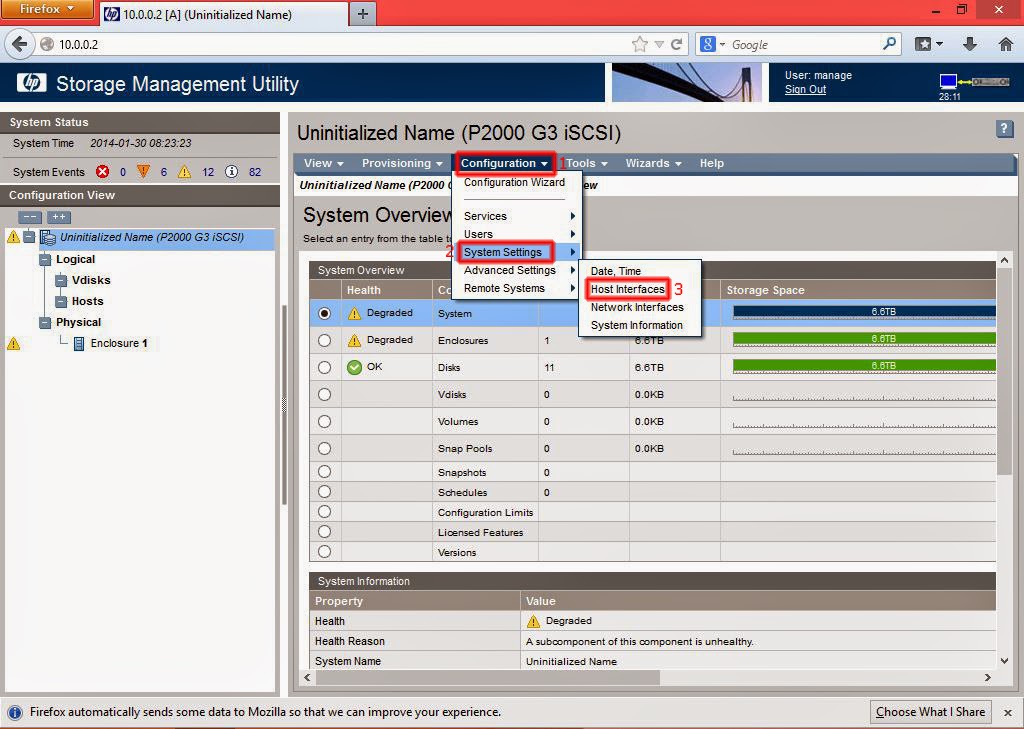Viewport: 1024px width, 729px height.
Task: Select the Volumes row radio button
Action: (324, 421)
